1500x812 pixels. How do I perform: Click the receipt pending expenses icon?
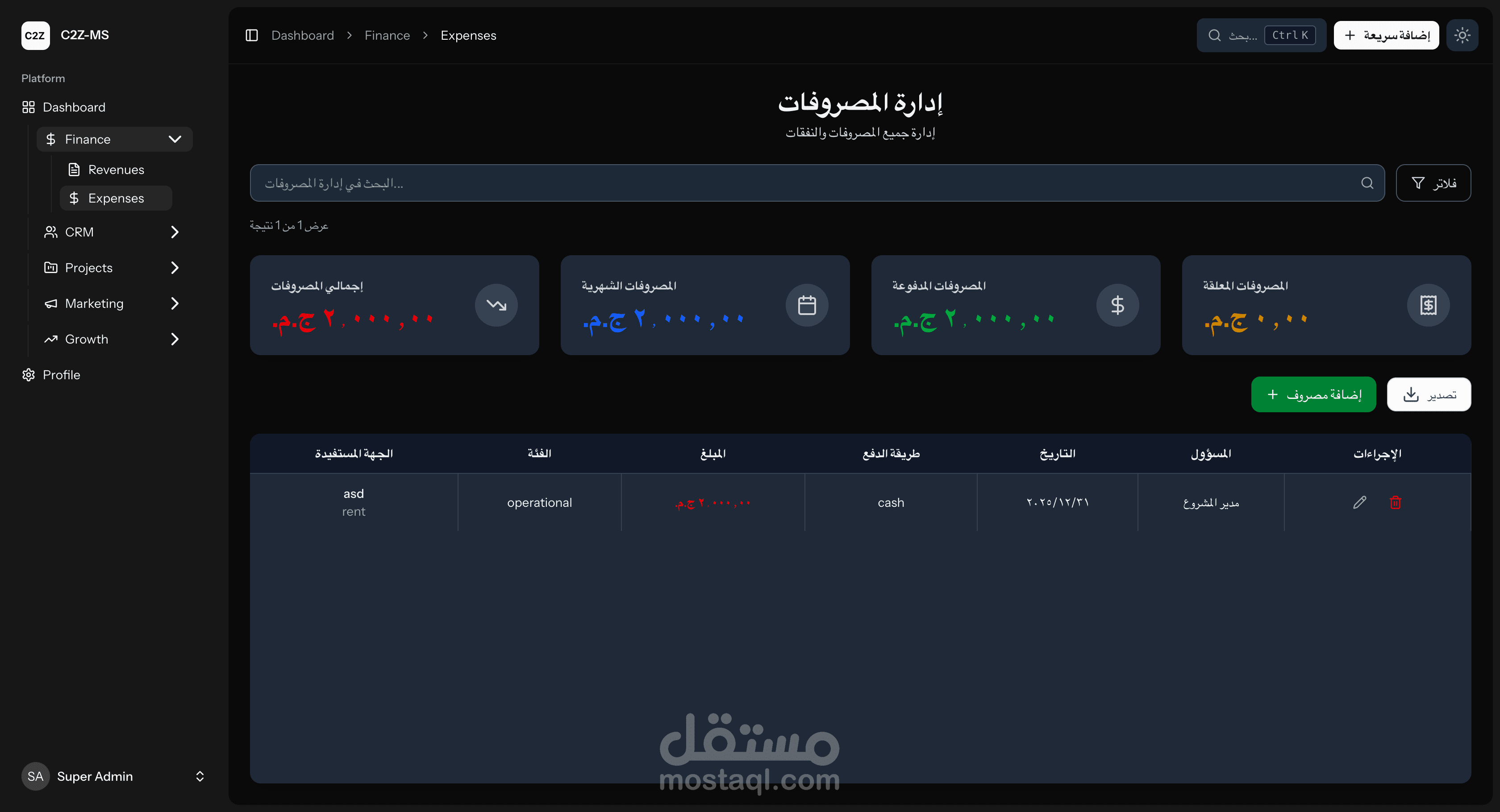1428,305
